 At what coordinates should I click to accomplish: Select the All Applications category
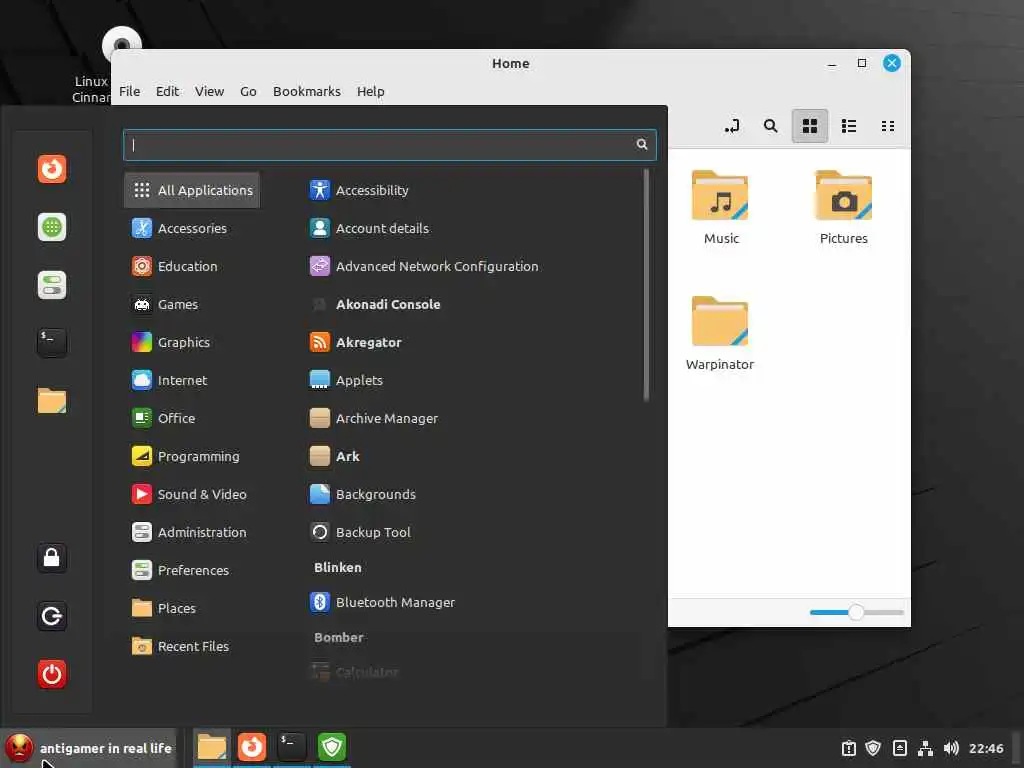[192, 190]
